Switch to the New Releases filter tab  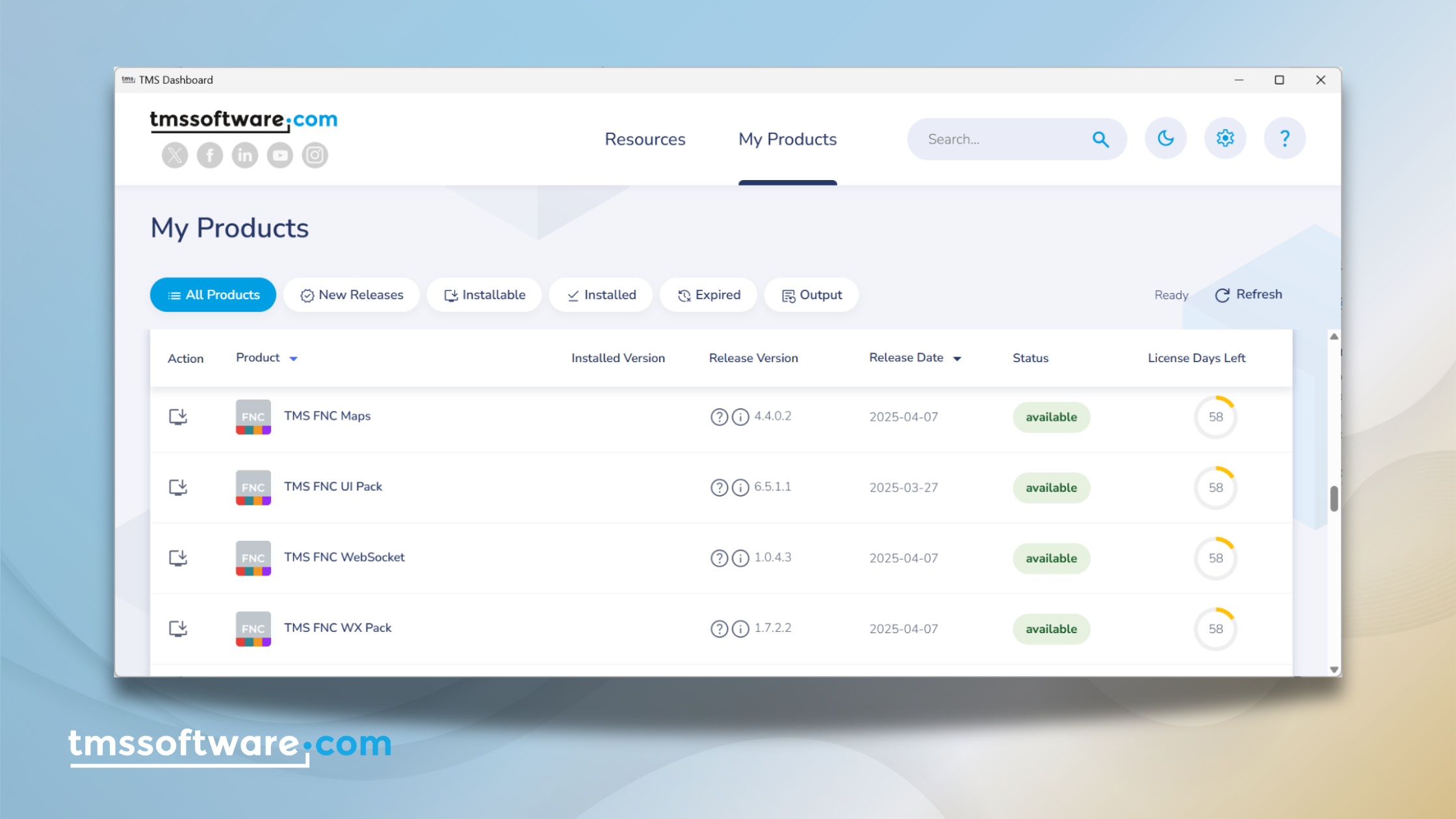click(x=352, y=295)
